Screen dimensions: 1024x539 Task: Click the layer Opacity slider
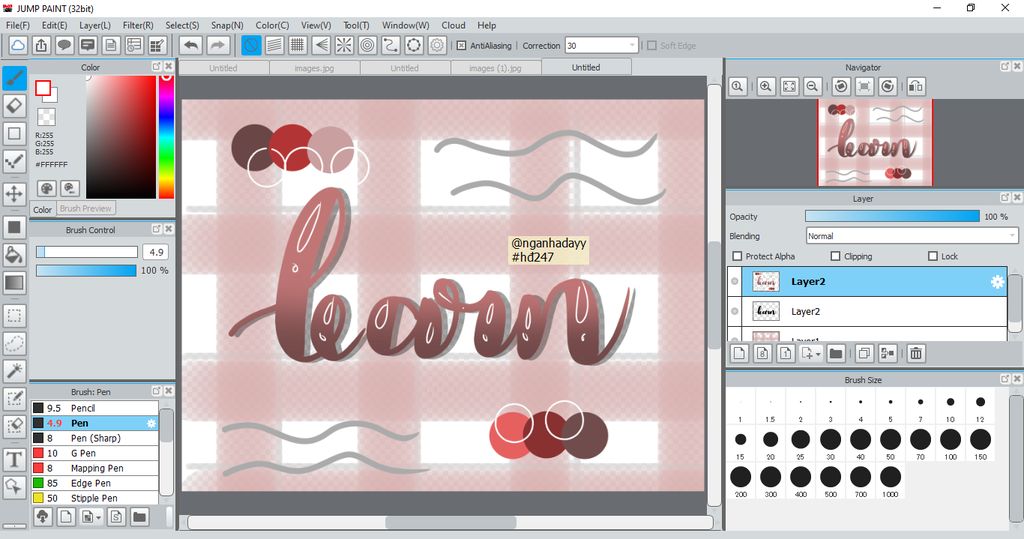[892, 216]
